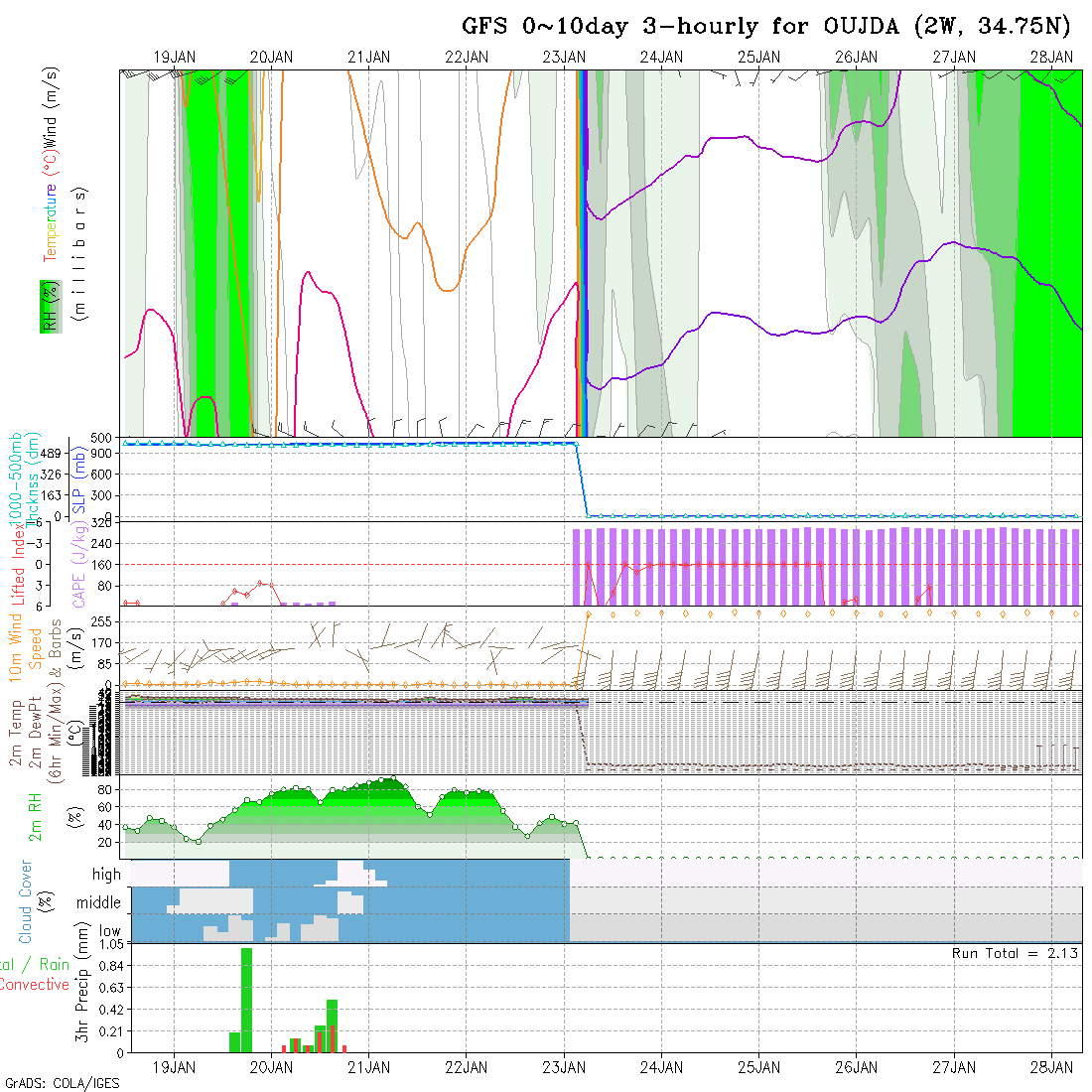Click 28JAN label on the top axis
Viewport: 1092px width, 1092px height.
click(1051, 58)
